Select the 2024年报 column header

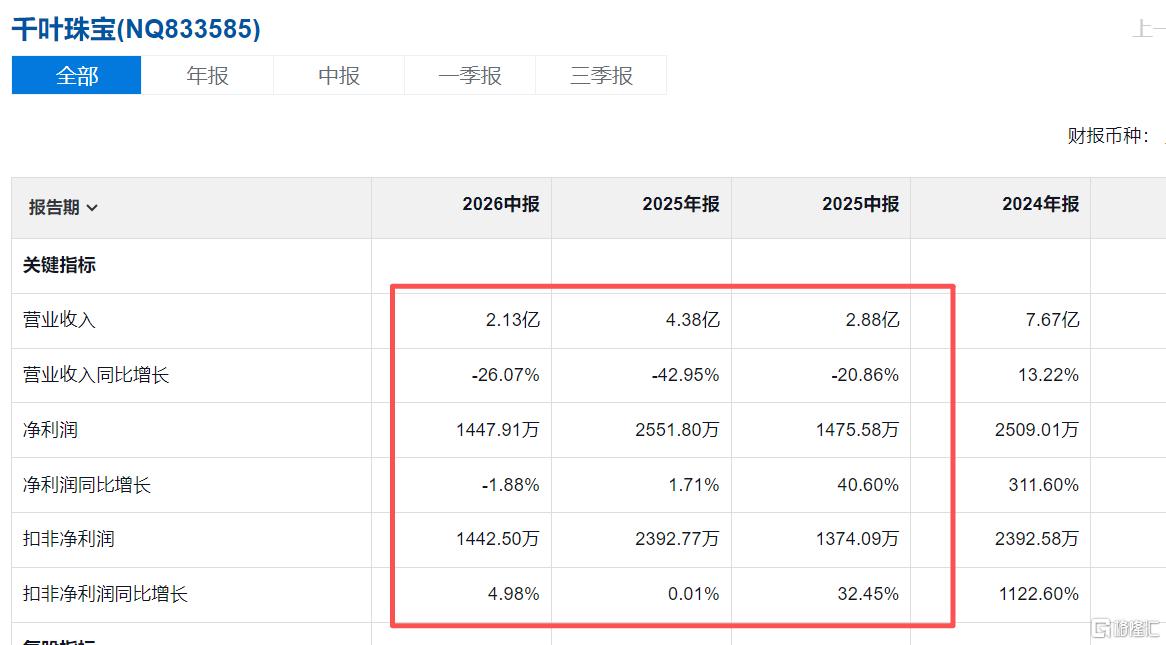coord(1041,204)
